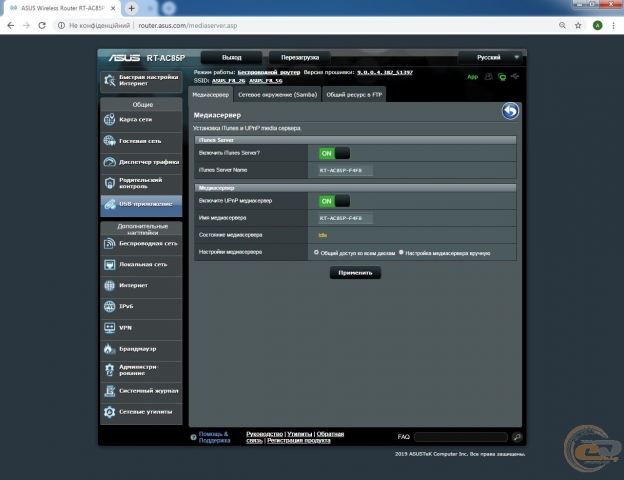The height and width of the screenshot is (480, 624).
Task: Open Гостевая сеть sidebar section
Action: tap(141, 141)
